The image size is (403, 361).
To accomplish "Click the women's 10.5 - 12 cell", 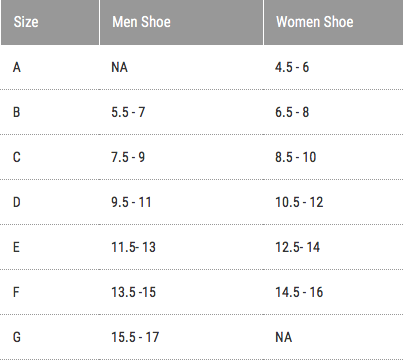I will (299, 202).
